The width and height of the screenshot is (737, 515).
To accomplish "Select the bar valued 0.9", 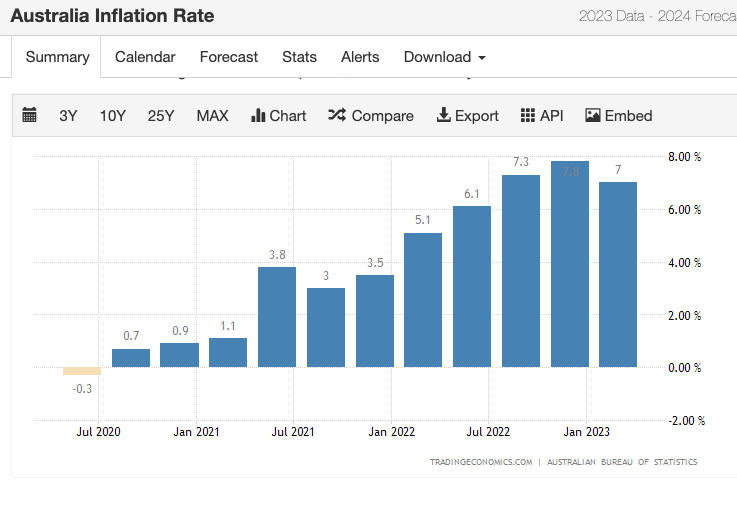I will pos(180,355).
